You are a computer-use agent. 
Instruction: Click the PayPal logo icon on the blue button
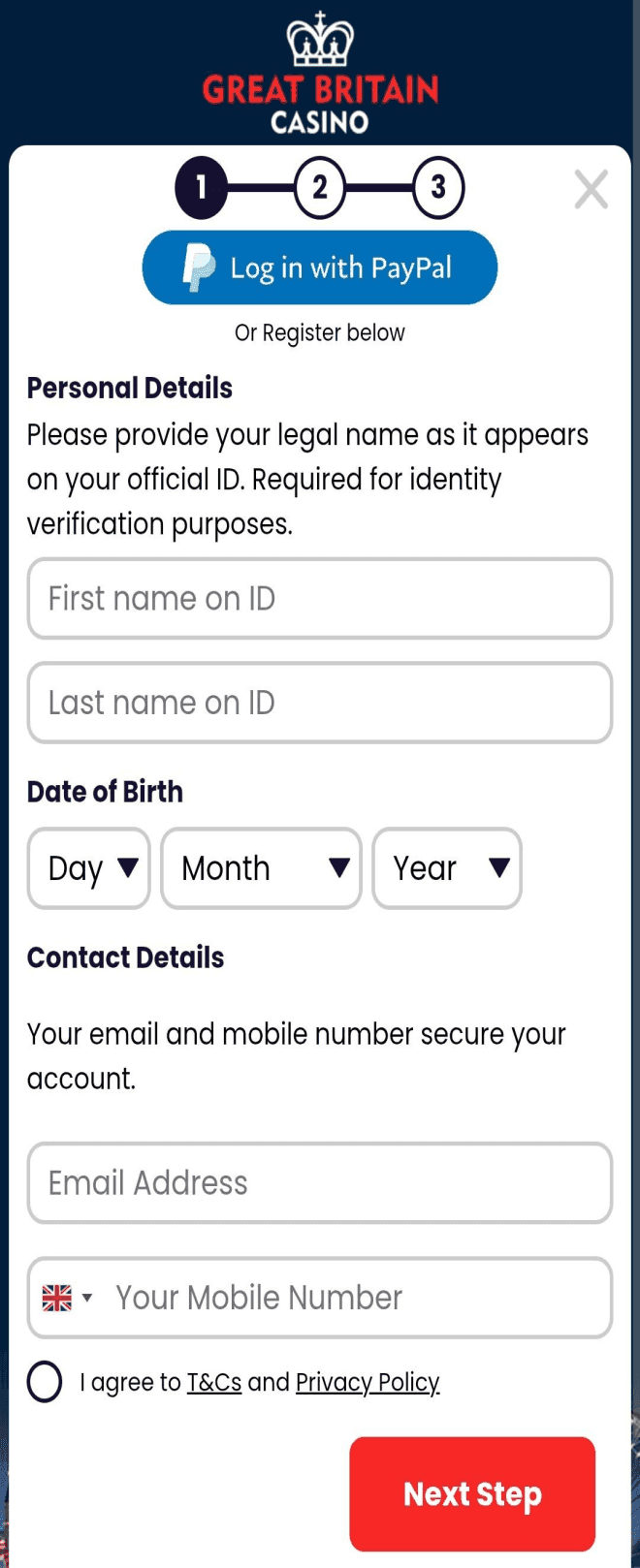pyautogui.click(x=199, y=267)
